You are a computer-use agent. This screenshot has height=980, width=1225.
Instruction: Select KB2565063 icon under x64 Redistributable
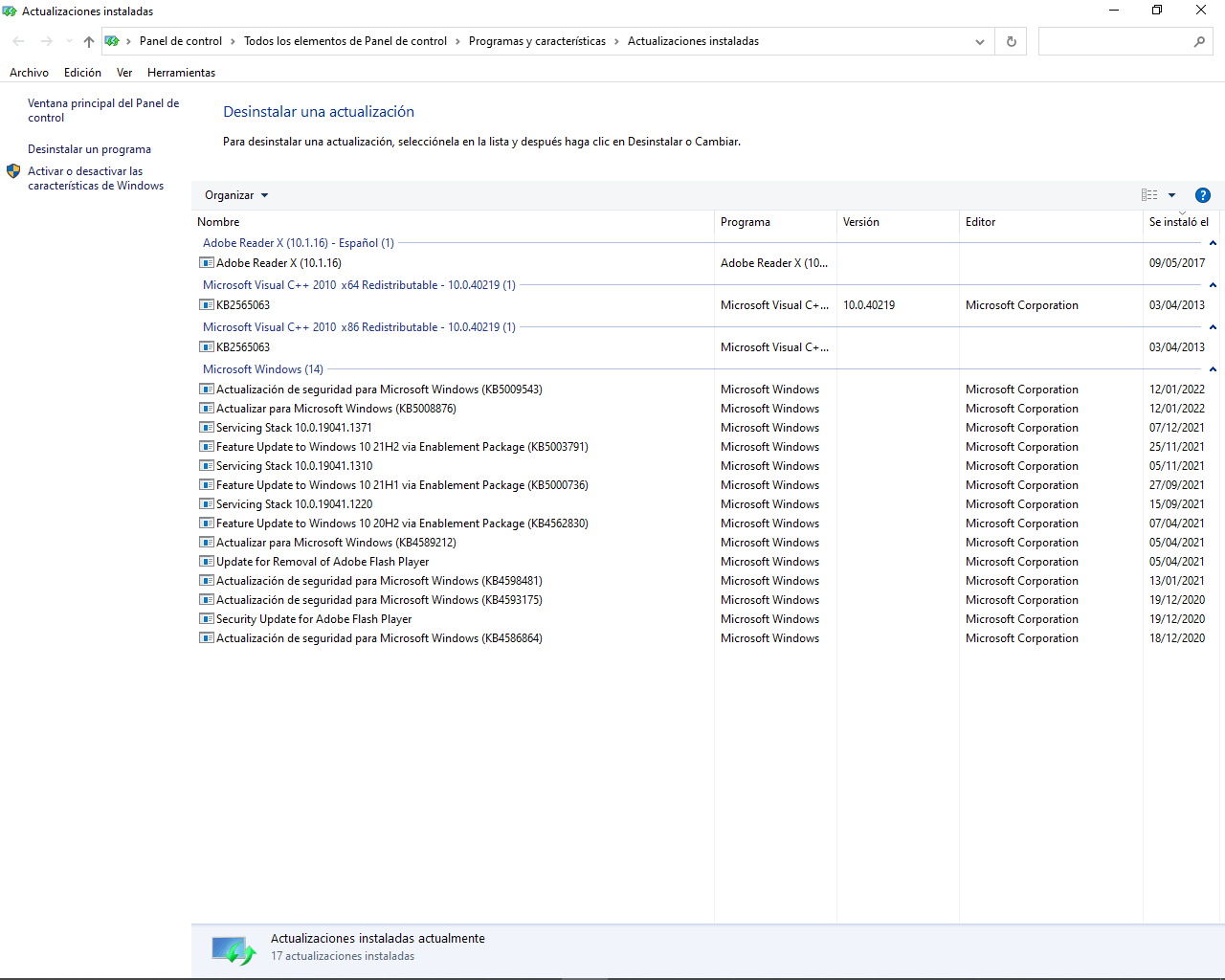pyautogui.click(x=206, y=305)
